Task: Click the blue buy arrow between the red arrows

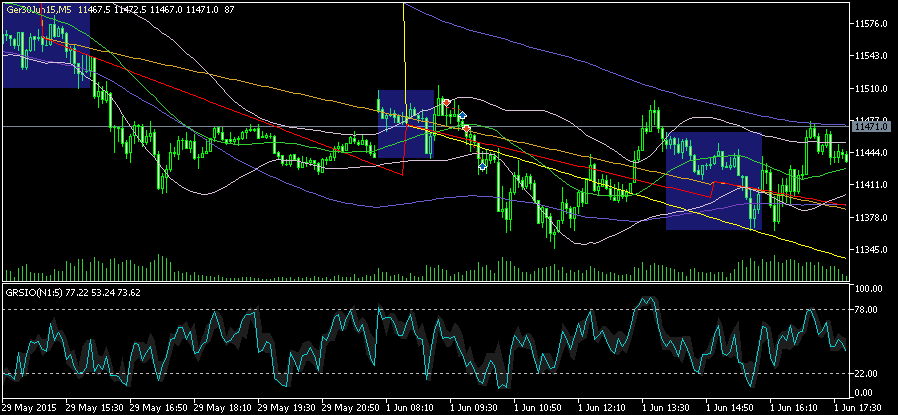Action: click(462, 115)
